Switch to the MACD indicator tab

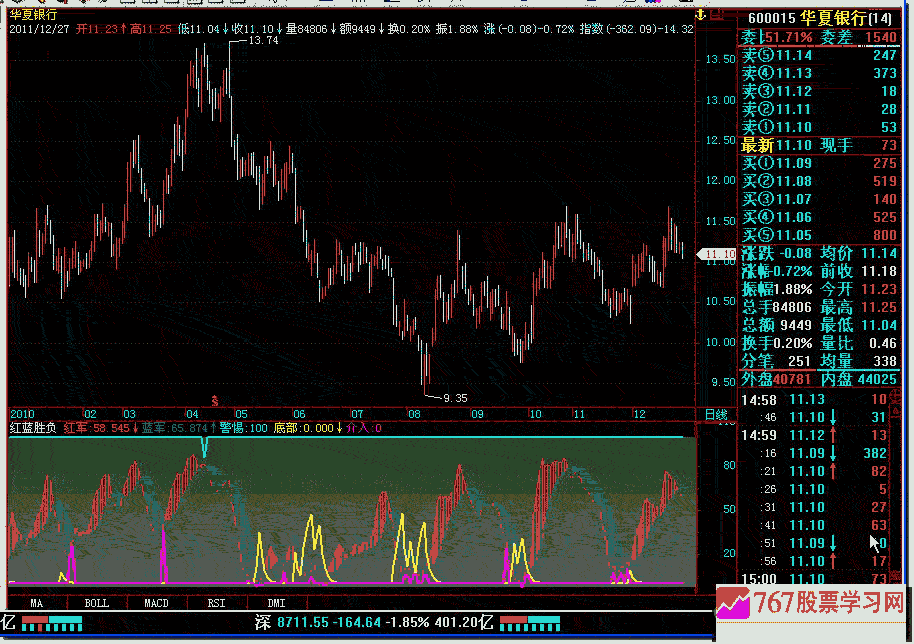click(x=156, y=603)
